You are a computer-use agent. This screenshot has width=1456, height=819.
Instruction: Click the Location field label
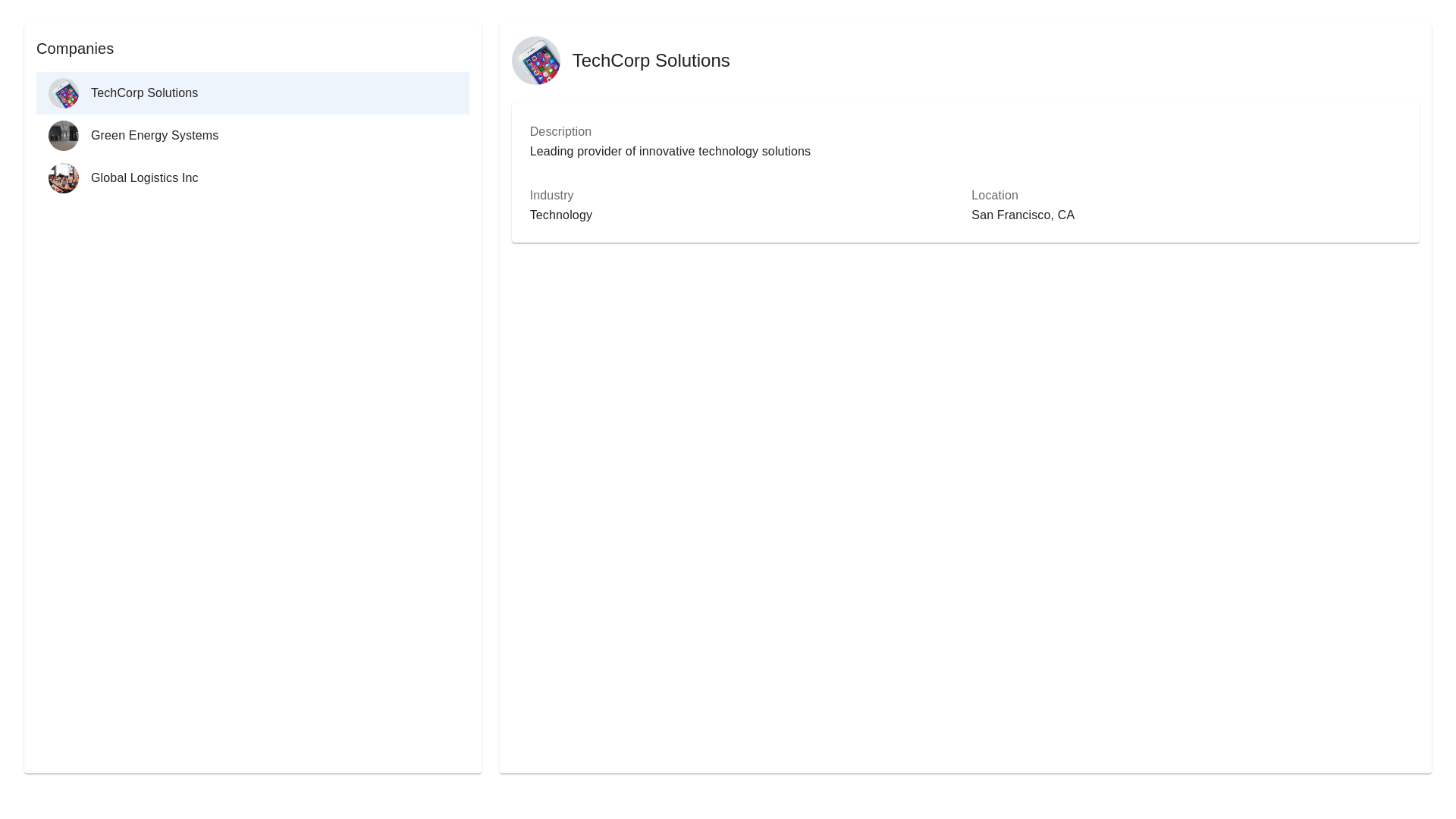click(994, 196)
